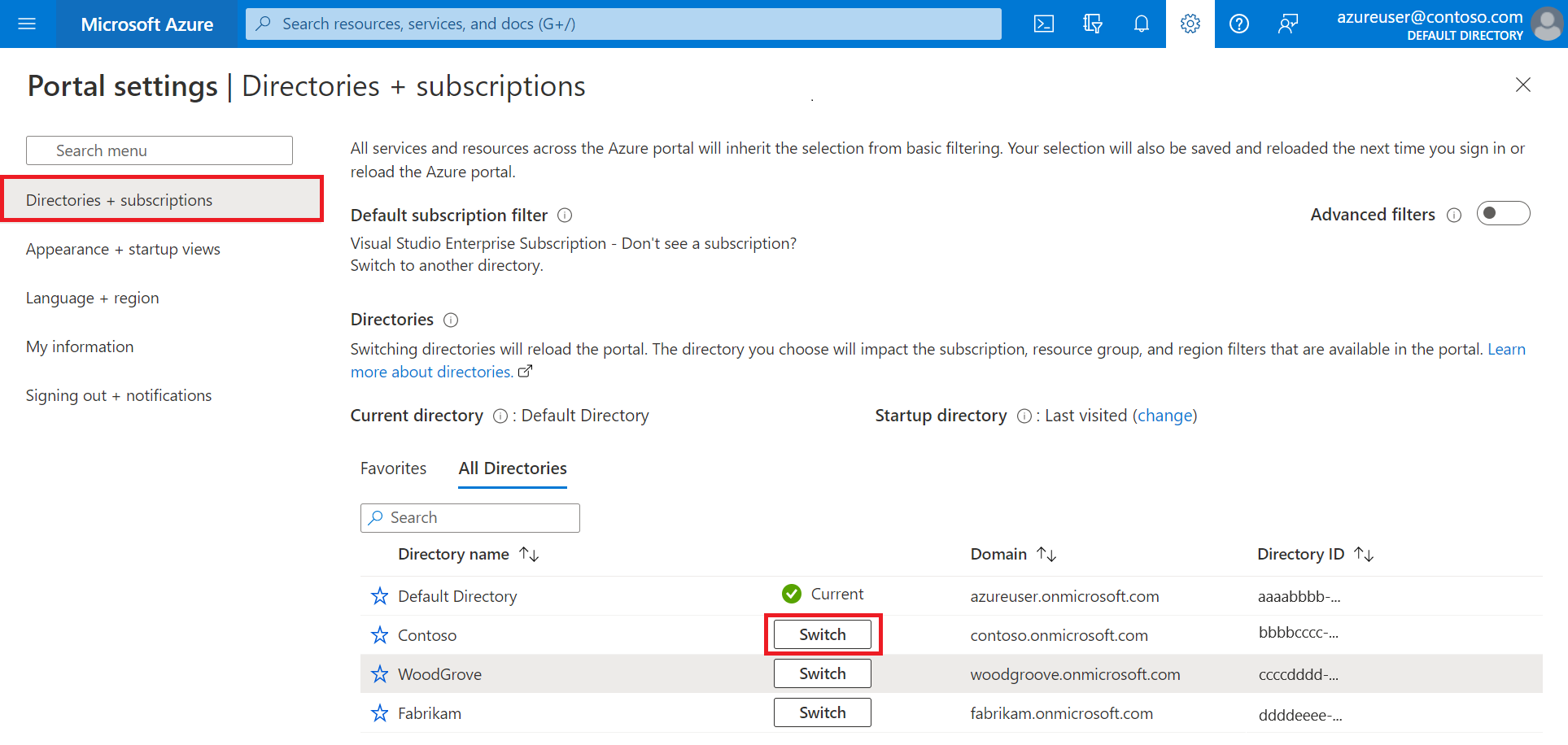
Task: Favorite the Fabrikam directory star
Action: pyautogui.click(x=379, y=712)
